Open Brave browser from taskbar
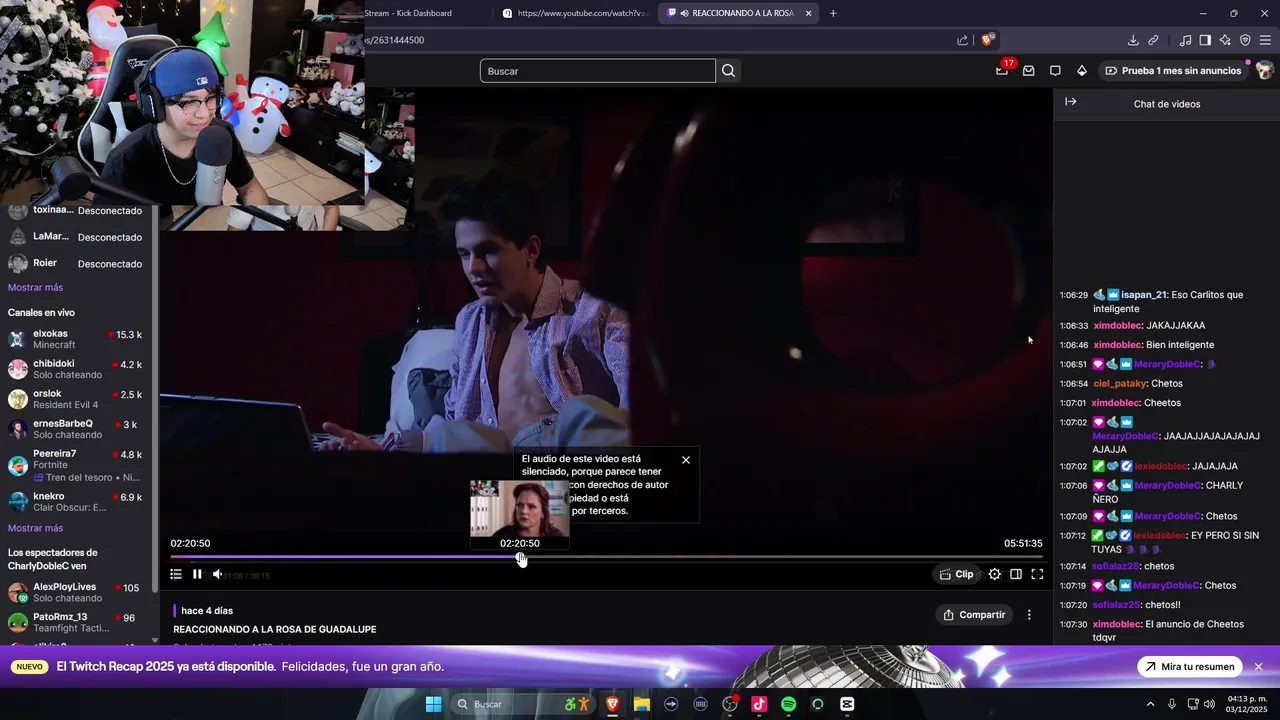Image resolution: width=1280 pixels, height=720 pixels. point(613,704)
